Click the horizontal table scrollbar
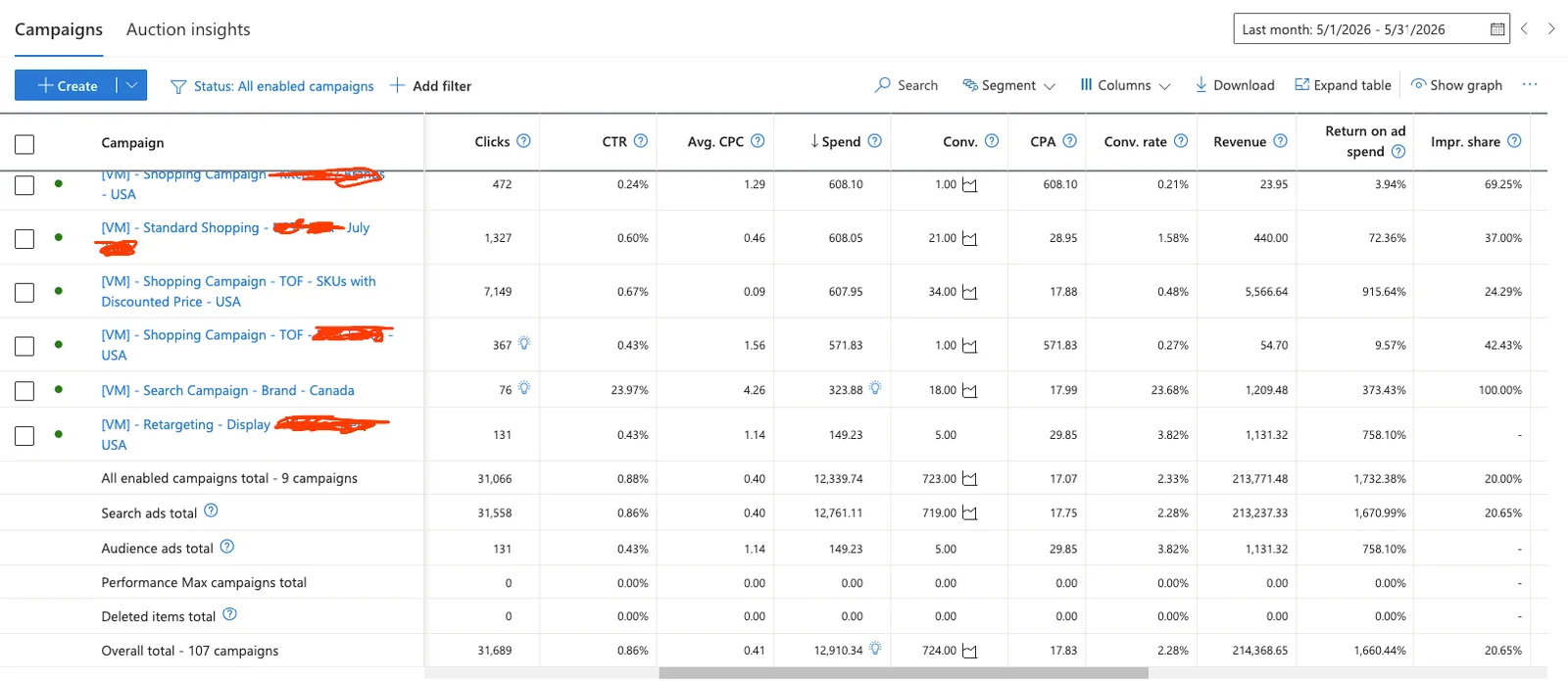Image resolution: width=1568 pixels, height=681 pixels. pos(904,673)
